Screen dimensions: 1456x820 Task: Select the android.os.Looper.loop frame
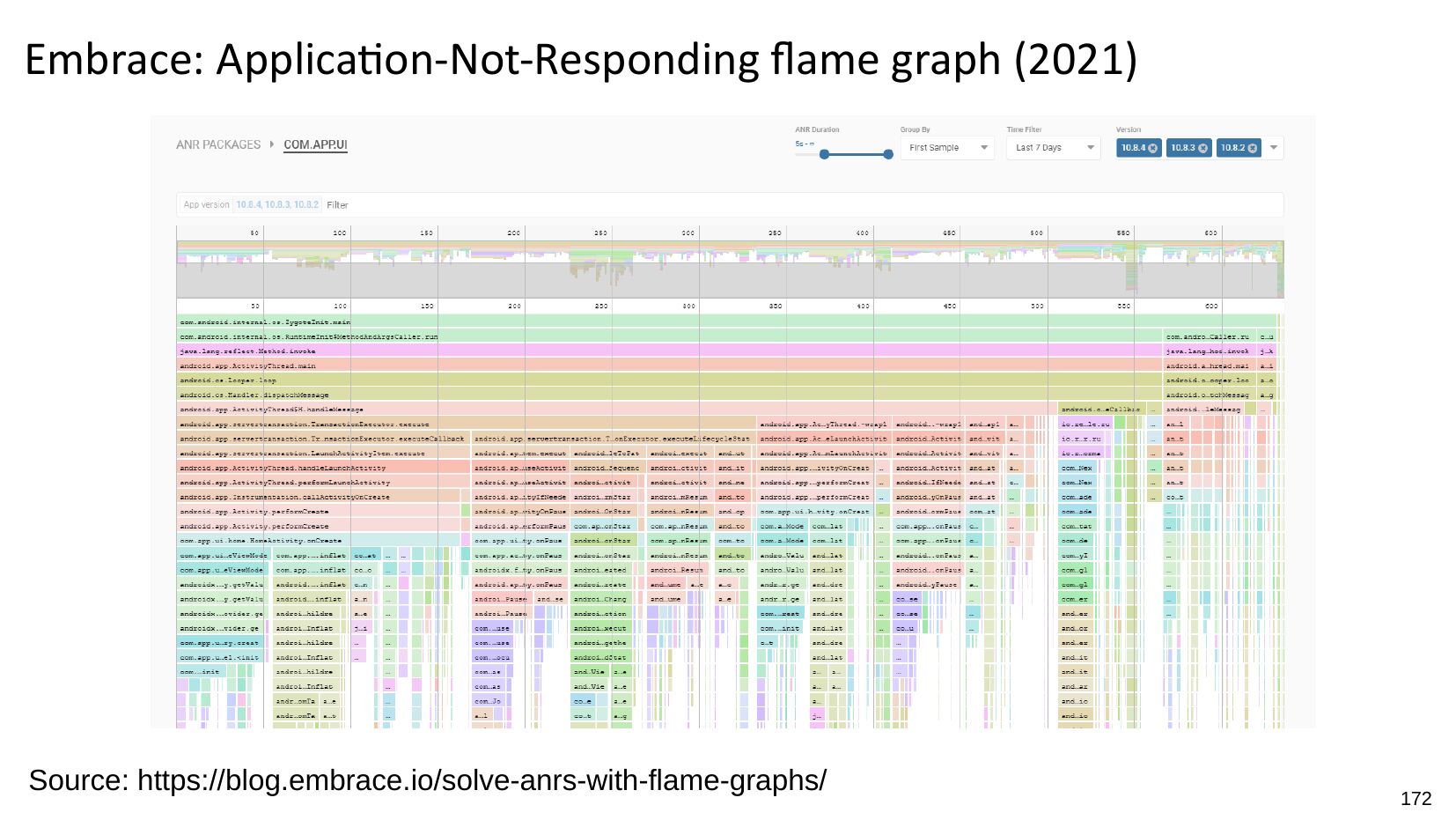(616, 380)
